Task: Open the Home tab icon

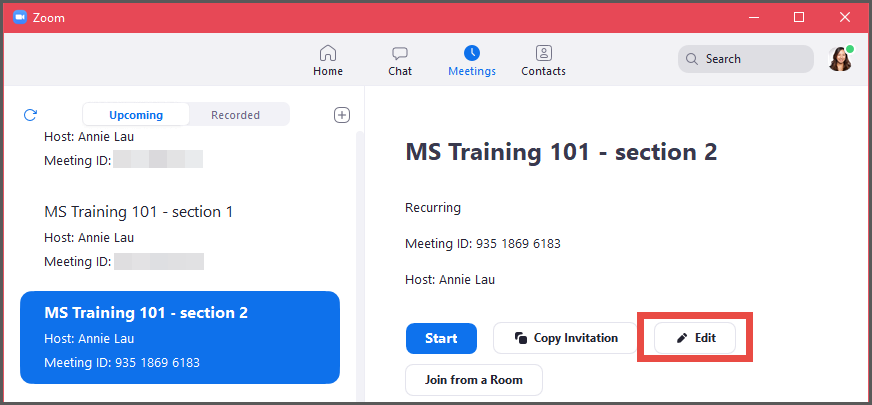Action: tap(327, 54)
